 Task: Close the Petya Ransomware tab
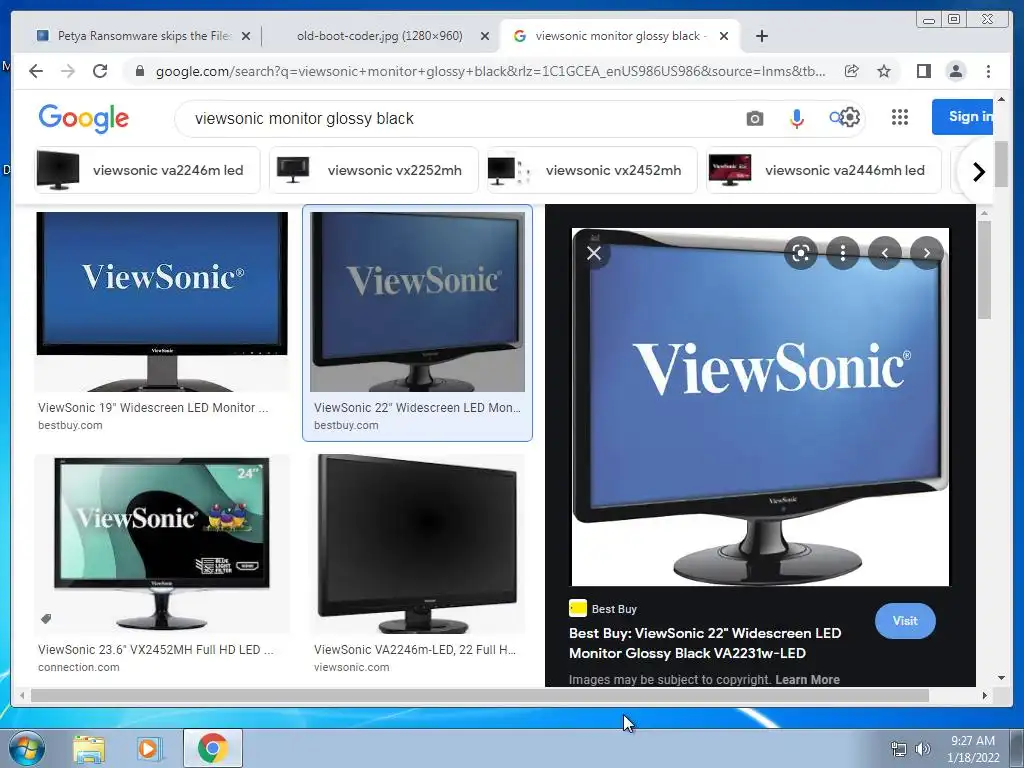point(246,37)
